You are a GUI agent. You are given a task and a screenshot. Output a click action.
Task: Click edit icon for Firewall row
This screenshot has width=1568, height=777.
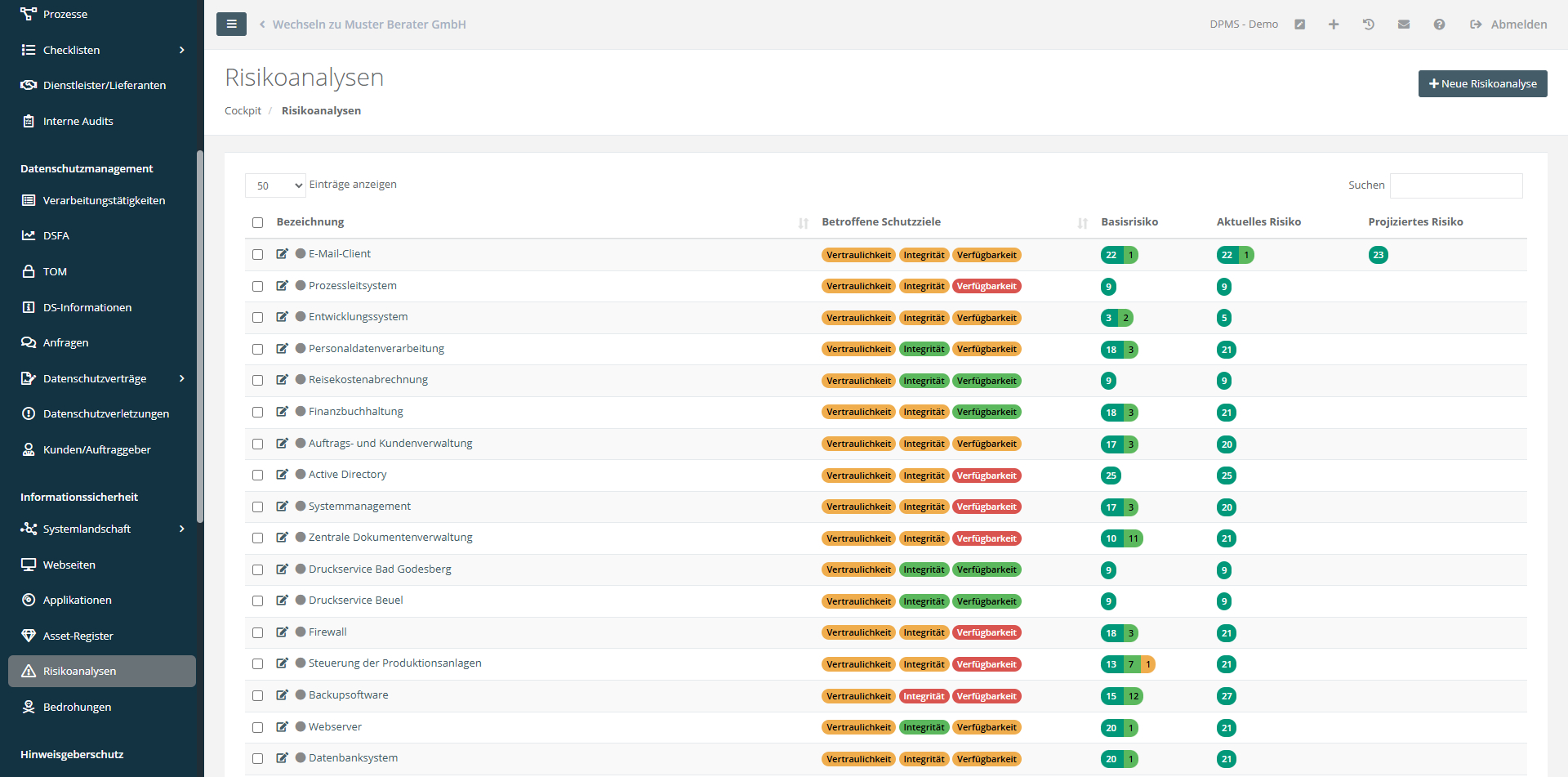282,632
